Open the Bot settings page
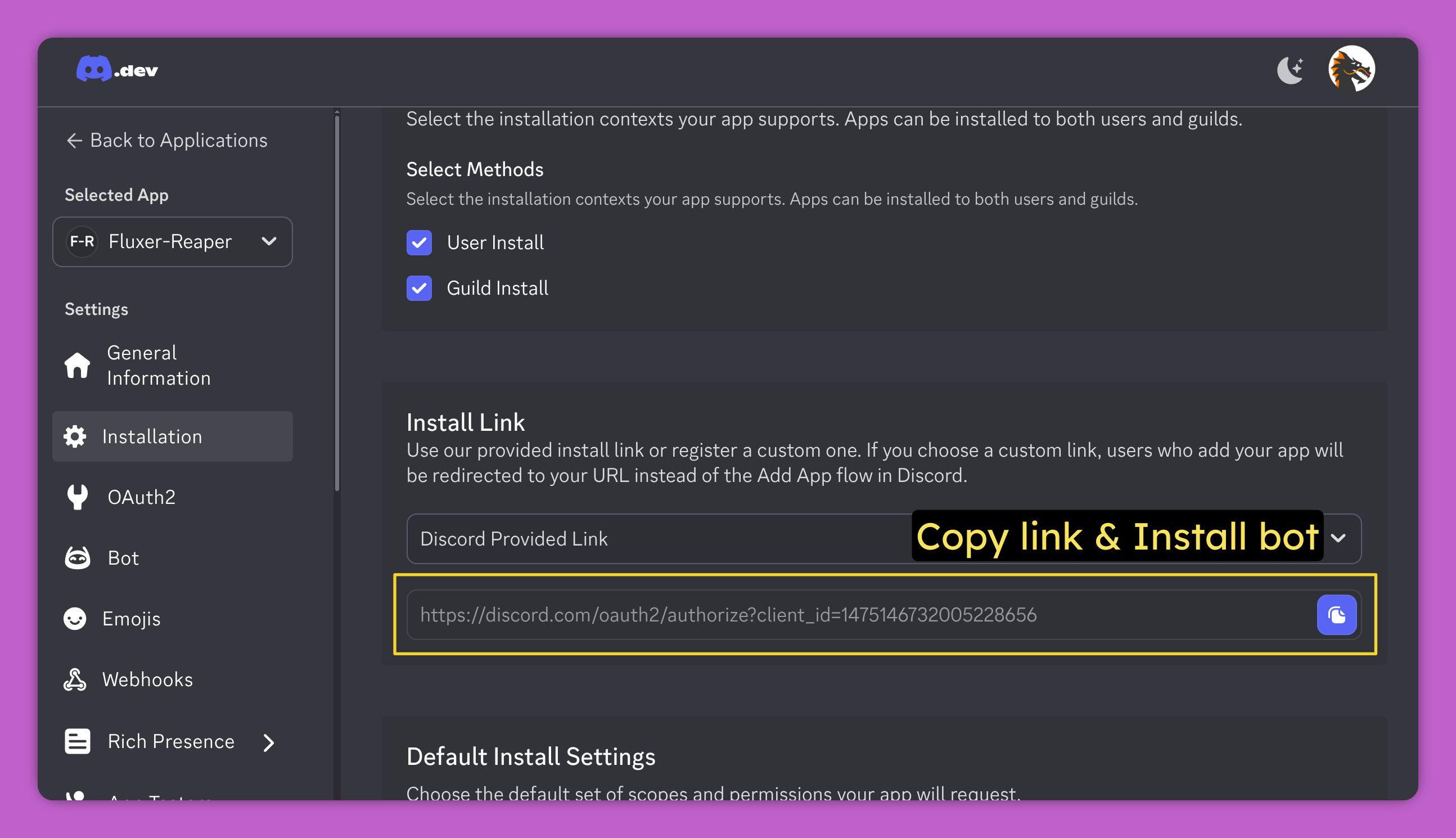1456x838 pixels. 173,558
